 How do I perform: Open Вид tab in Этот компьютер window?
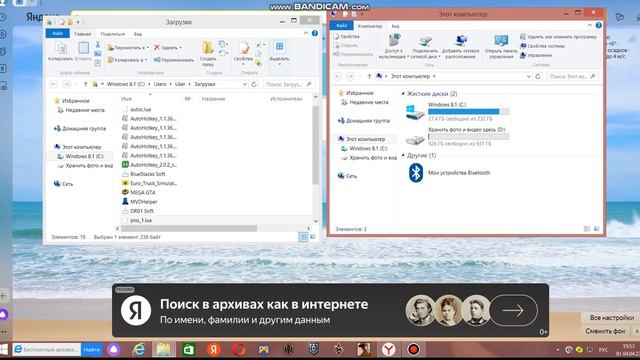[396, 26]
